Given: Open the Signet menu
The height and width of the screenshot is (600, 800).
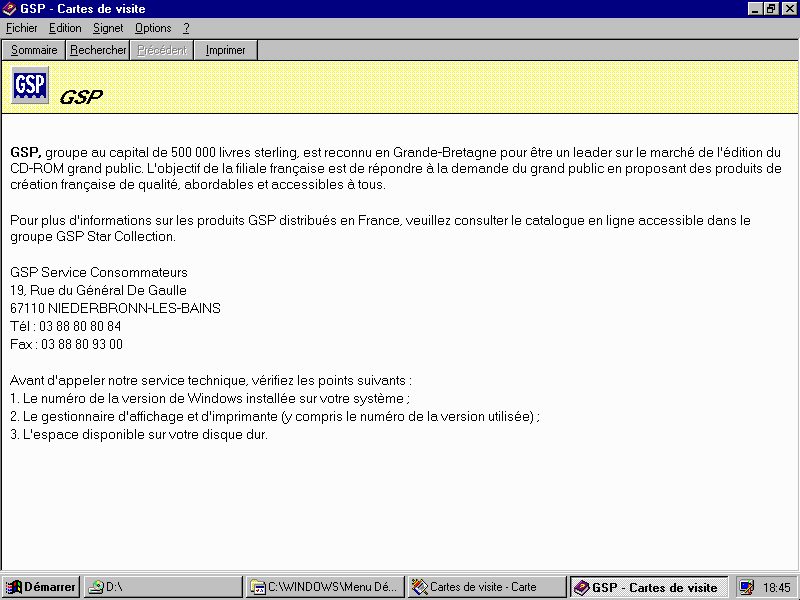Looking at the screenshot, I should pyautogui.click(x=108, y=28).
